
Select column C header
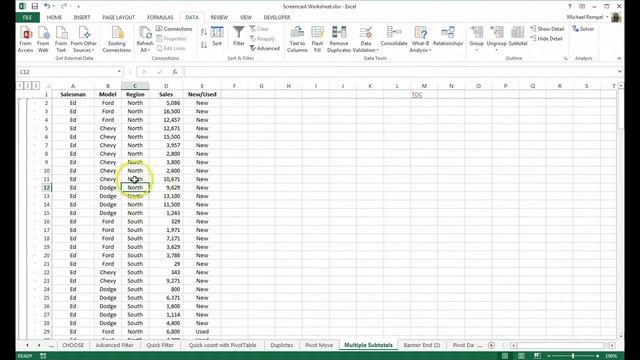[135, 86]
